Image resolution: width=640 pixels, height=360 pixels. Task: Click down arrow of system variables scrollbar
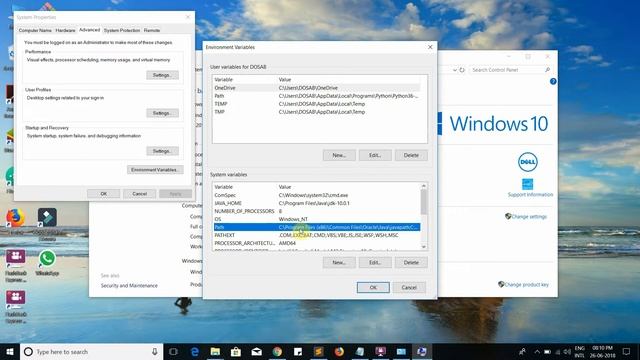click(424, 247)
